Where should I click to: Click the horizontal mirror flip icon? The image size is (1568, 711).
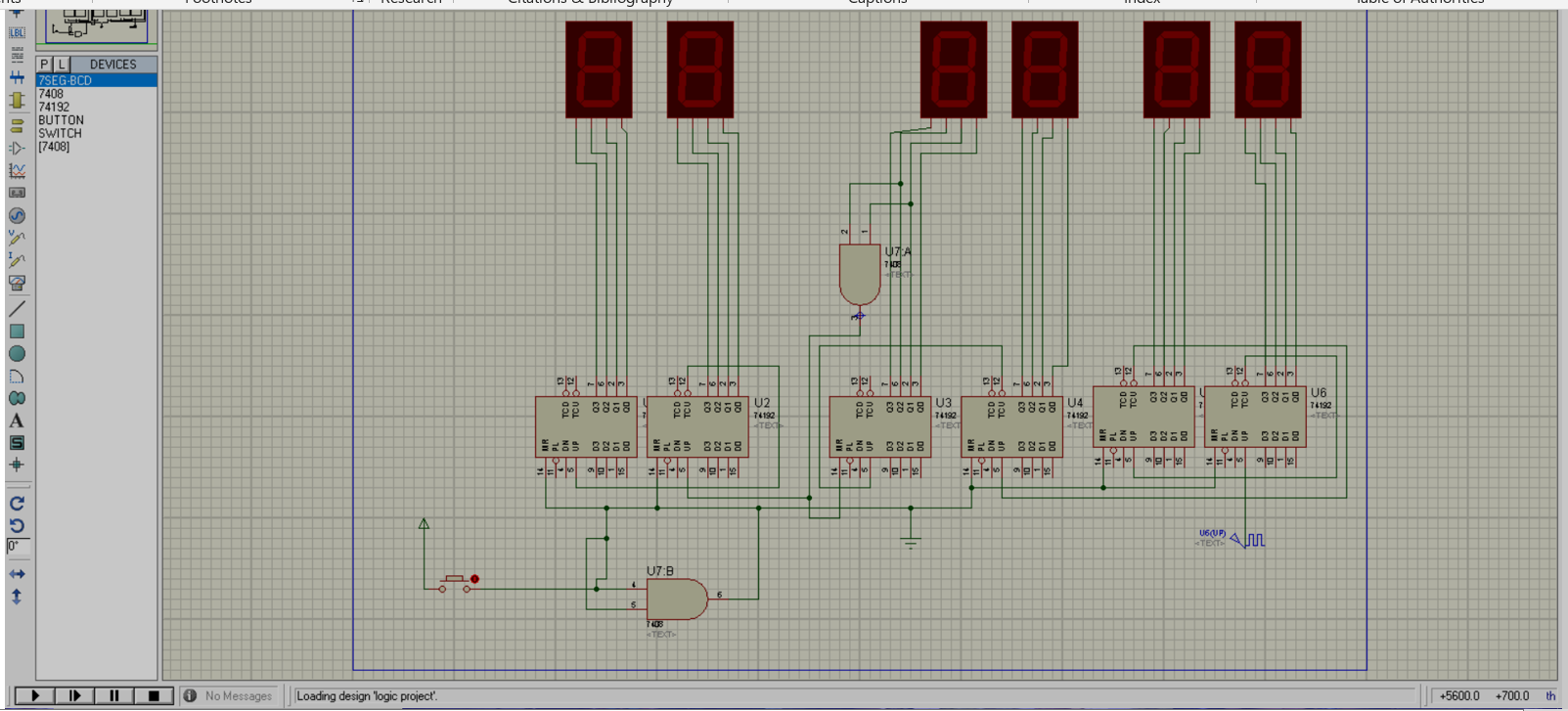coord(17,574)
